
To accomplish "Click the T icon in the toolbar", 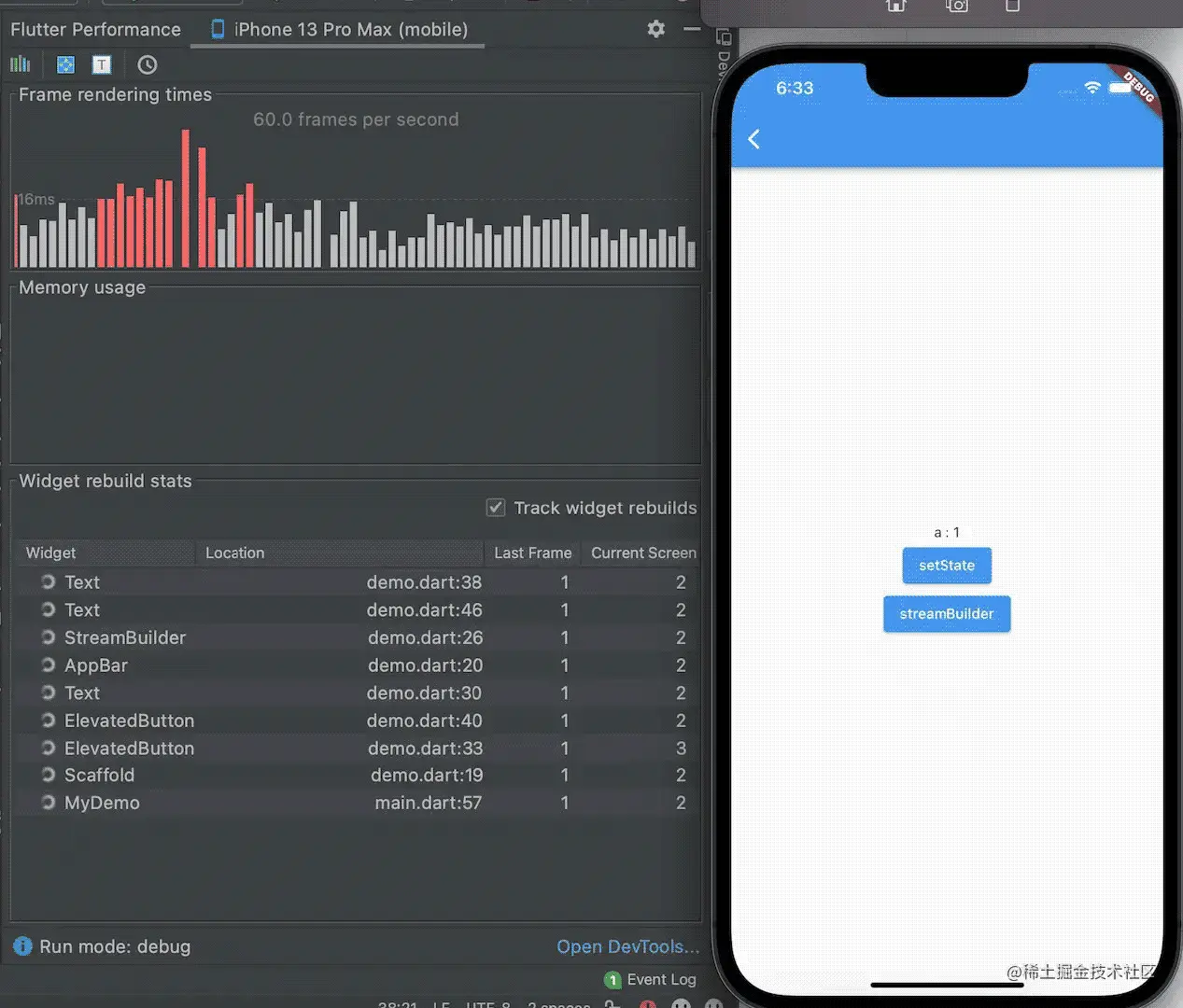I will click(102, 64).
